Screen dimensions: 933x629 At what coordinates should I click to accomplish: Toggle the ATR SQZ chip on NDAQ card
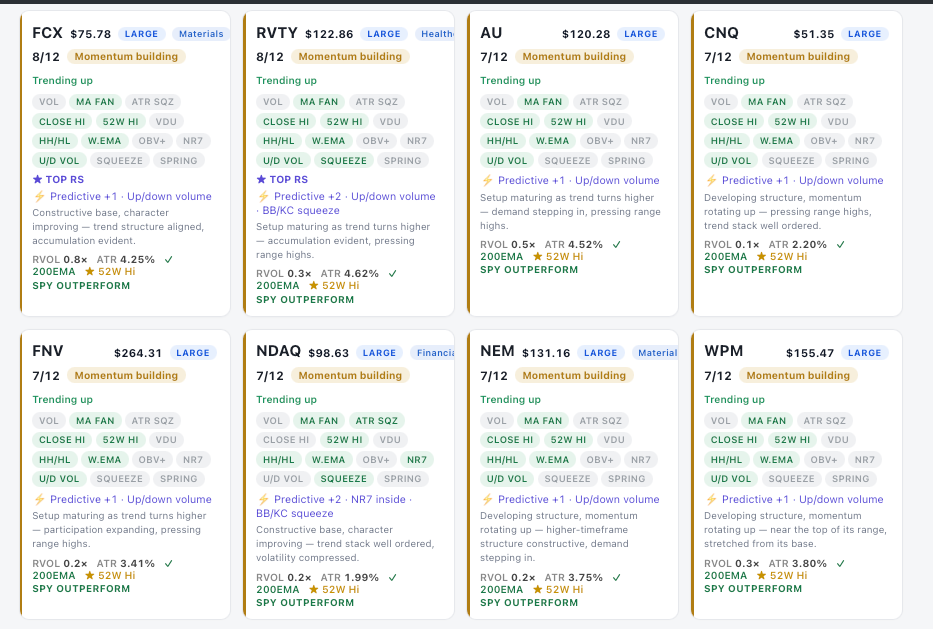pyautogui.click(x=377, y=421)
